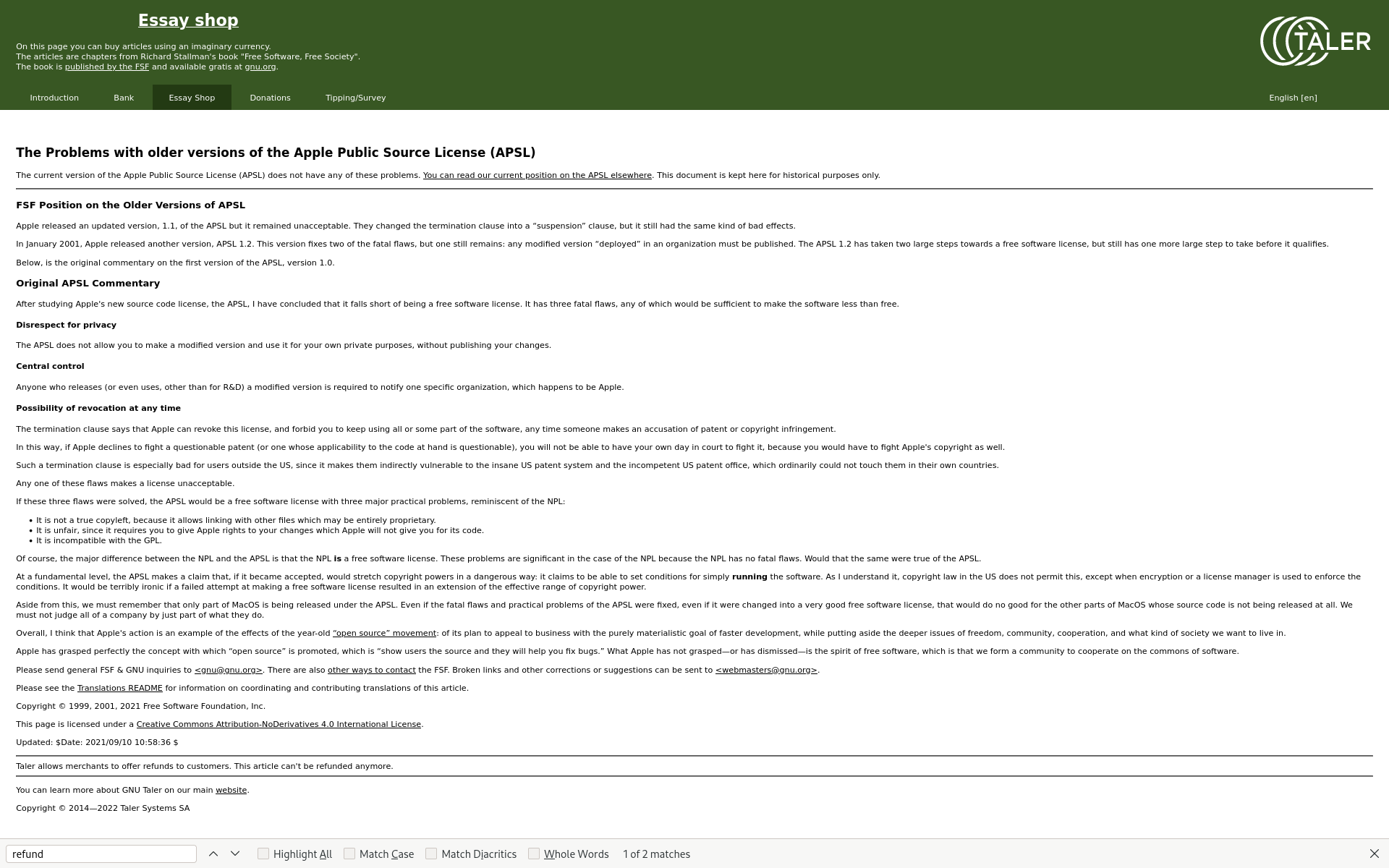Open the Introduction tab
This screenshot has height=868, width=1389.
54,98
